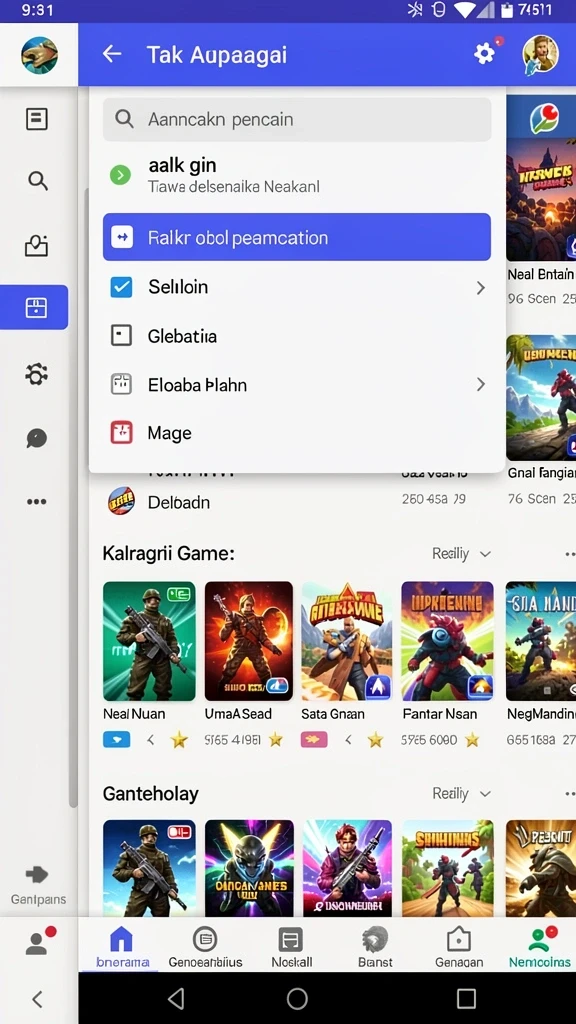Open the document list icon in sidebar
Screen dimensions: 576x1024
[37, 119]
